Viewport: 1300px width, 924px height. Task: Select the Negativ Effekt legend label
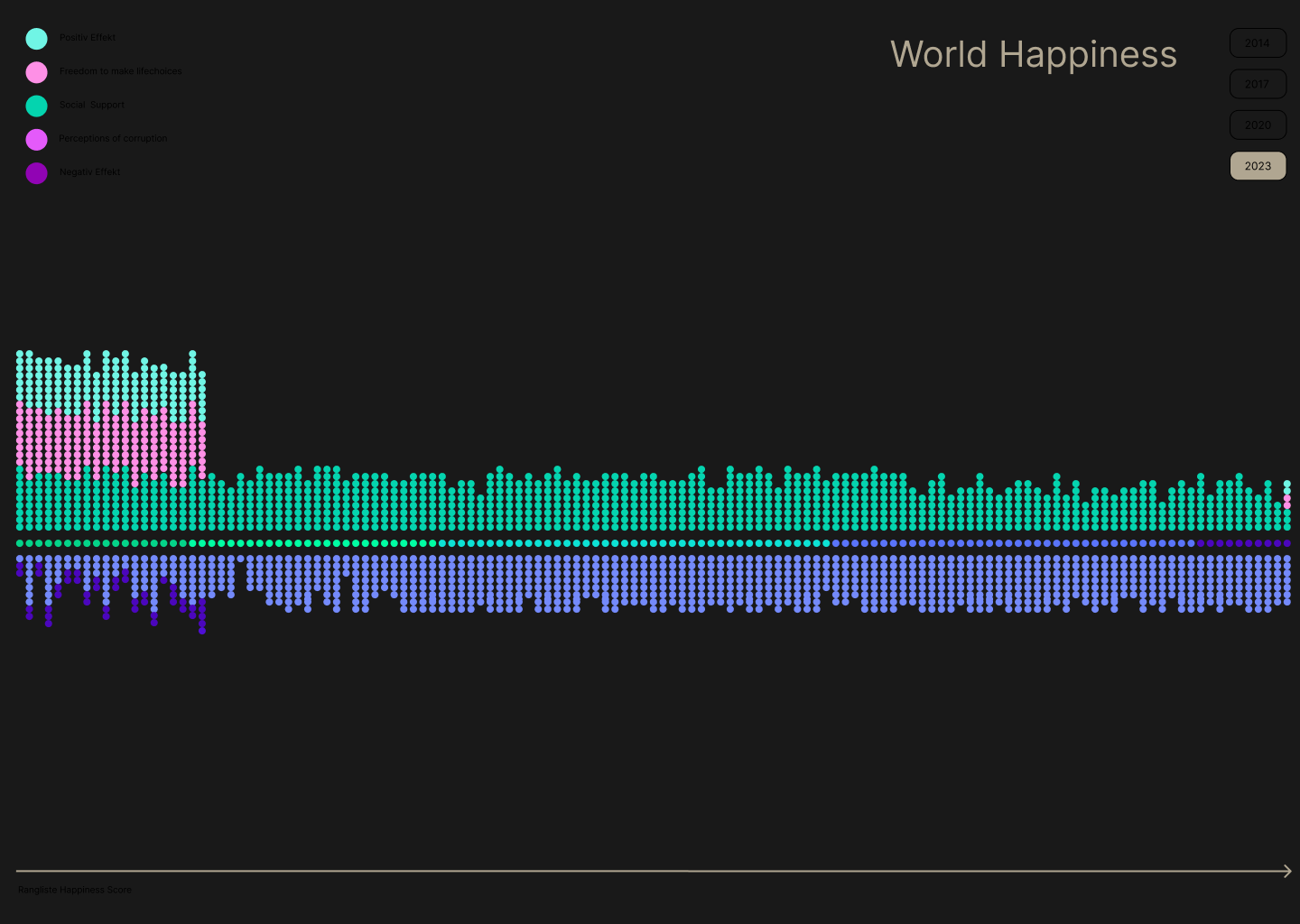[89, 171]
